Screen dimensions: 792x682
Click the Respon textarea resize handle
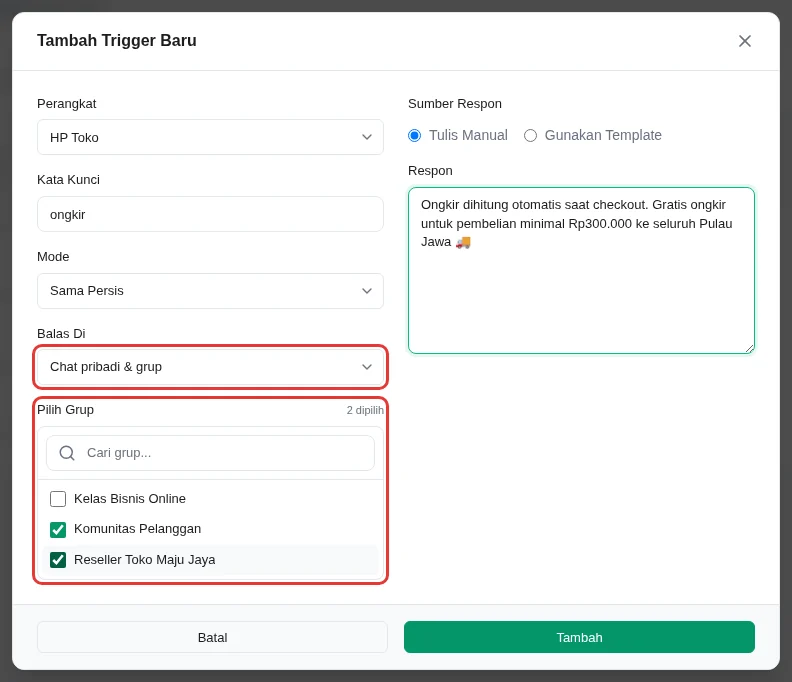750,348
